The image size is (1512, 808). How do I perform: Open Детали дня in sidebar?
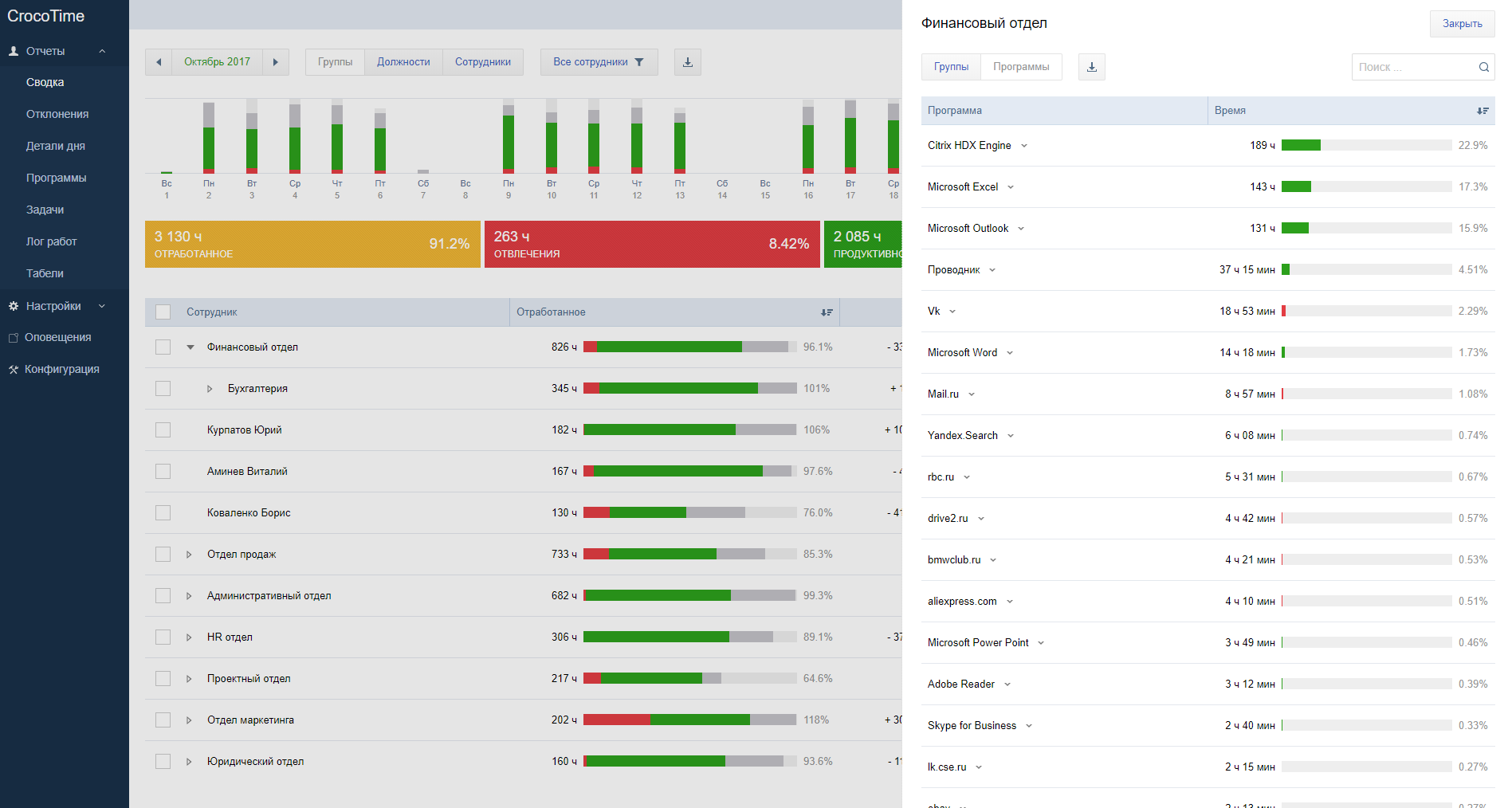[56, 147]
